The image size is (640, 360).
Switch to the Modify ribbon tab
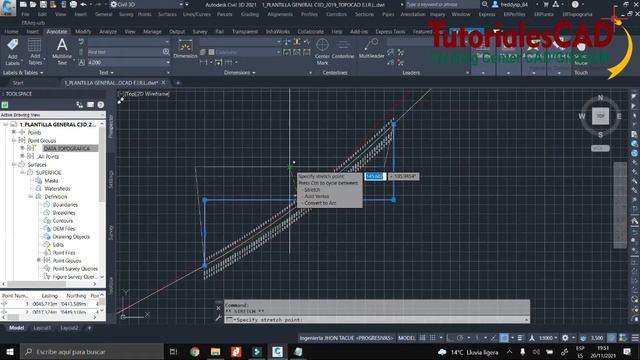(x=83, y=31)
